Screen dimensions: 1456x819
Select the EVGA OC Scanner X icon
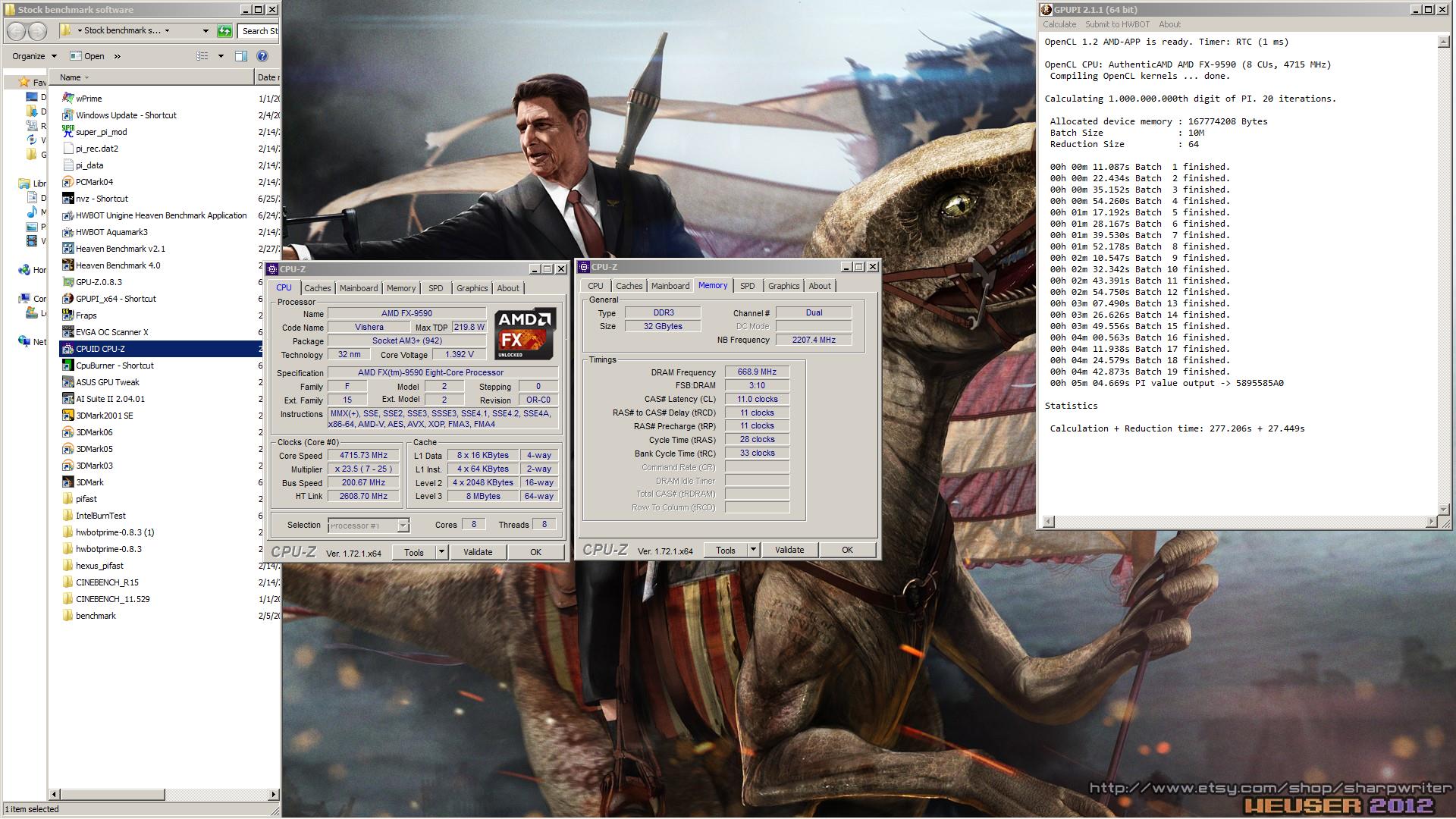pos(68,332)
